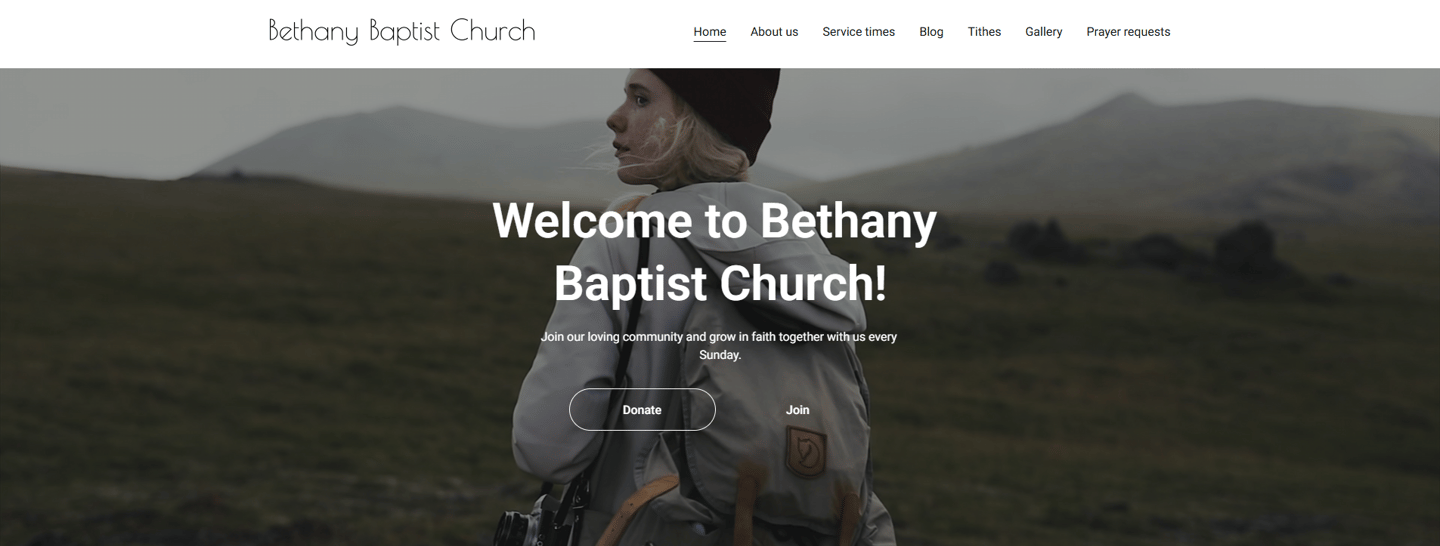Open the About us page
The height and width of the screenshot is (546, 1440).
[x=774, y=32]
